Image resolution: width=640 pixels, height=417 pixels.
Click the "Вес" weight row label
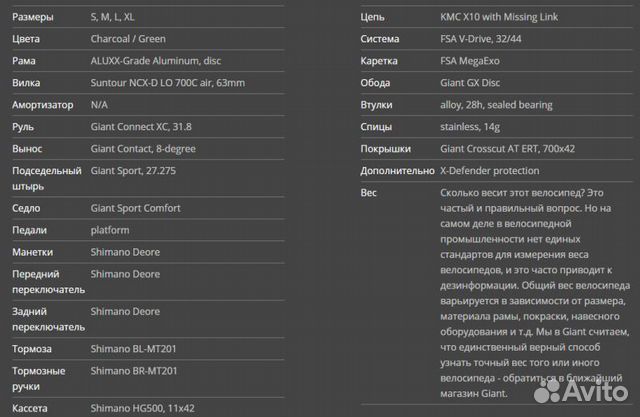click(x=368, y=191)
